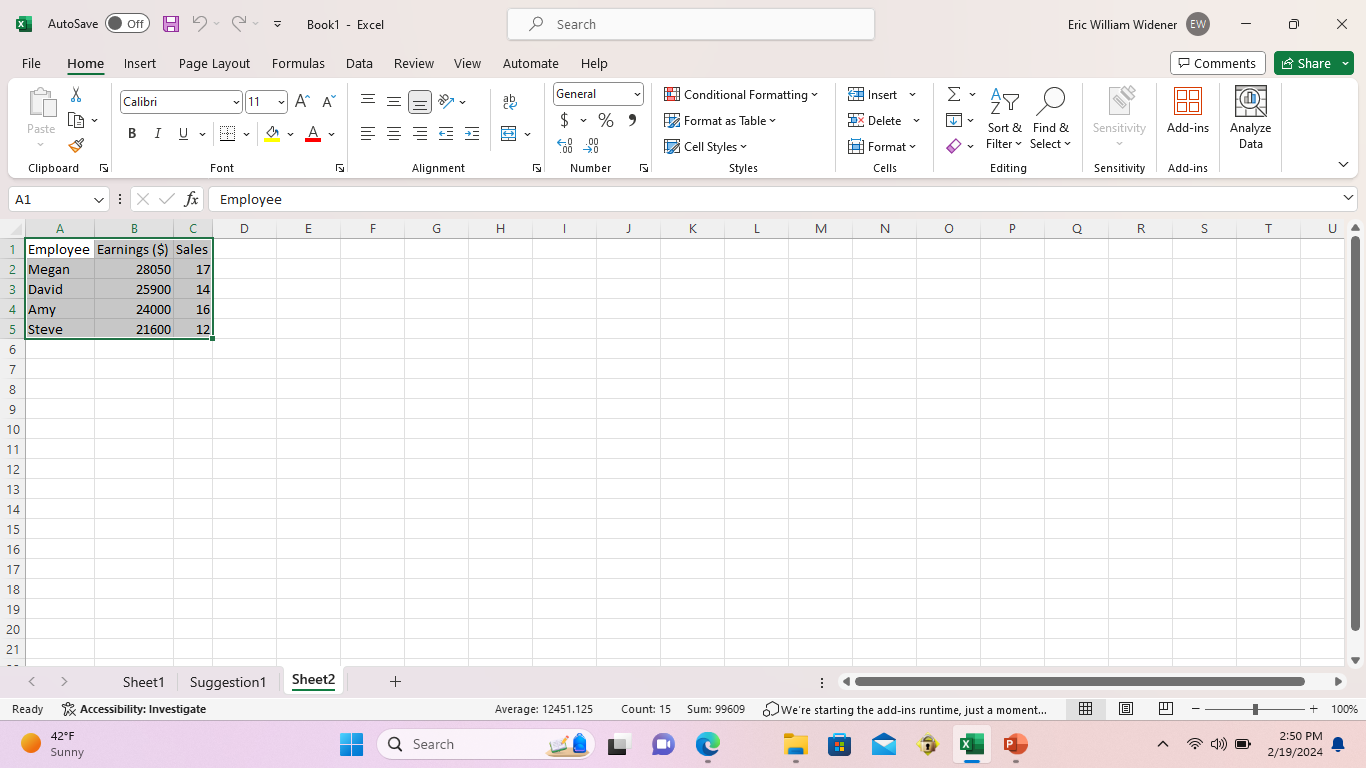Viewport: 1366px width, 768px height.
Task: Toggle Bottom Align alignment
Action: 420,101
